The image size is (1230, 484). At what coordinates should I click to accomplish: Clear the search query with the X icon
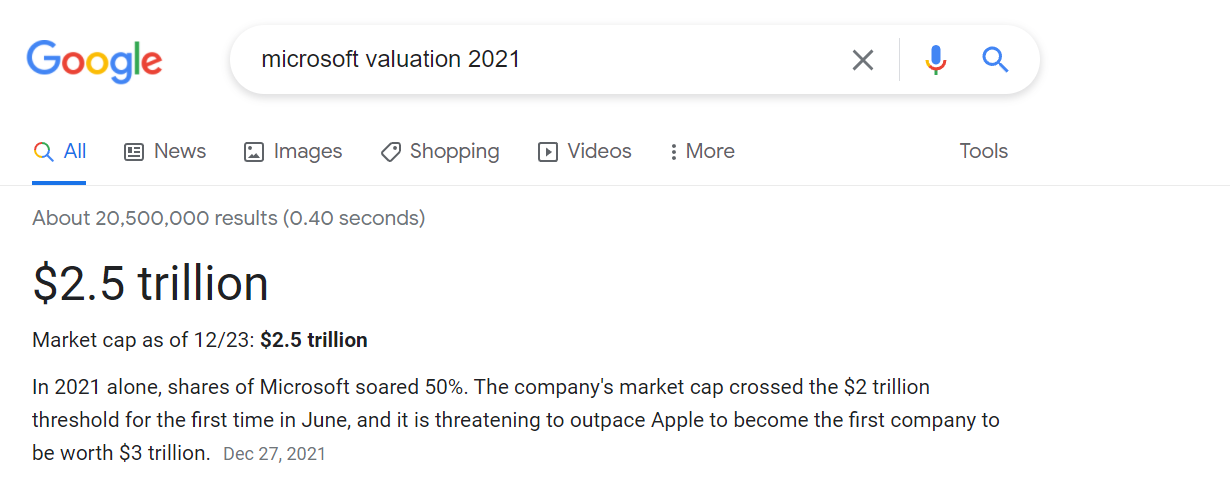click(x=862, y=60)
